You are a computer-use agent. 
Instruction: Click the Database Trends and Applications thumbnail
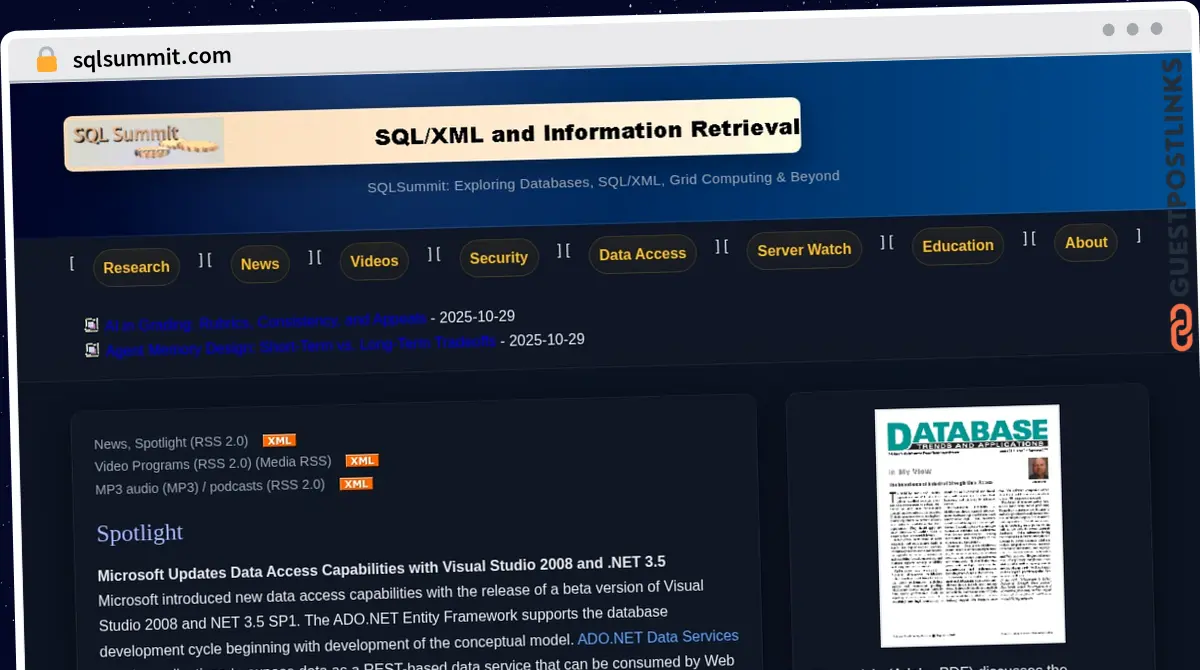point(968,524)
